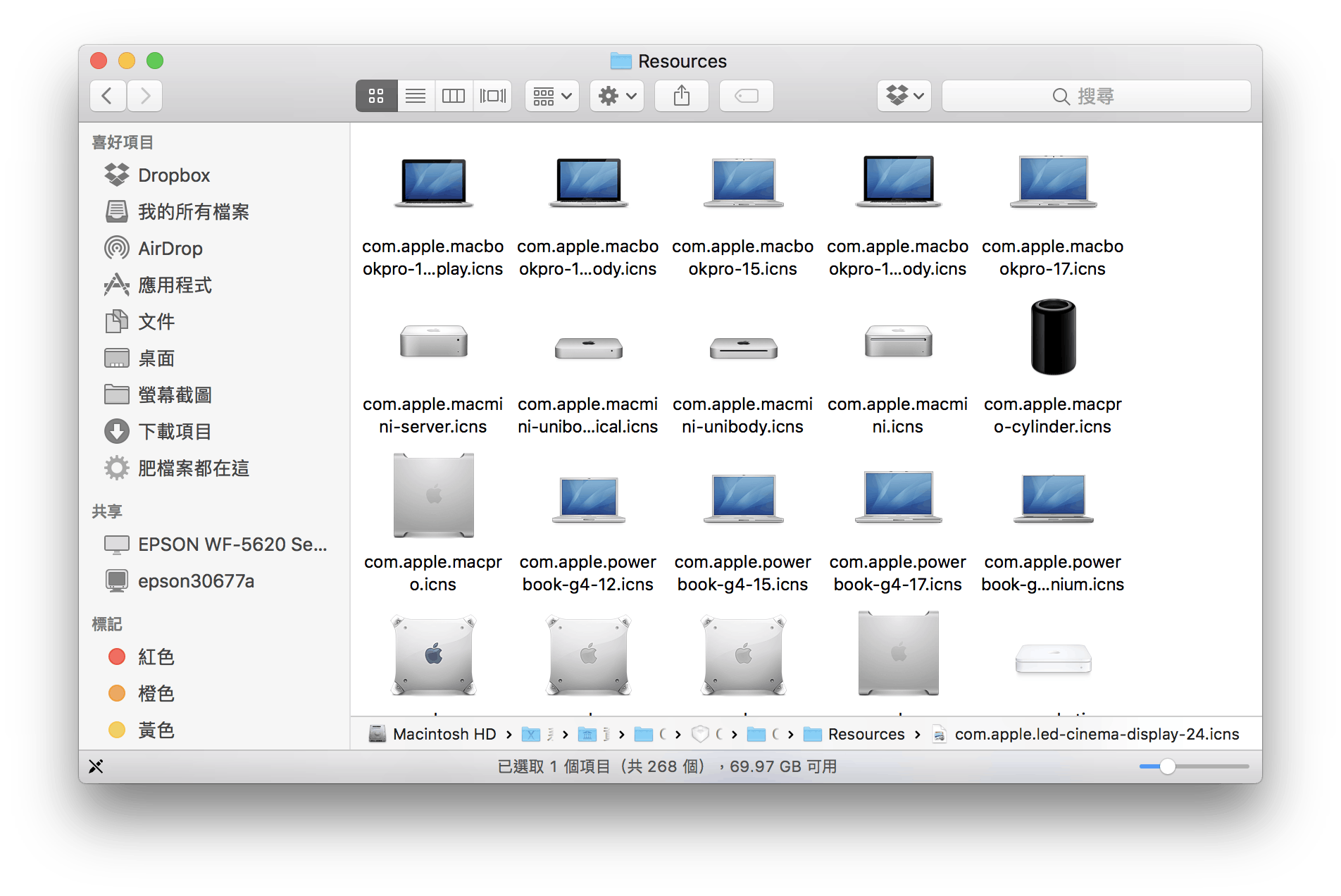The image size is (1341, 896).
Task: Click the 搜尋 search field
Action: (1096, 96)
